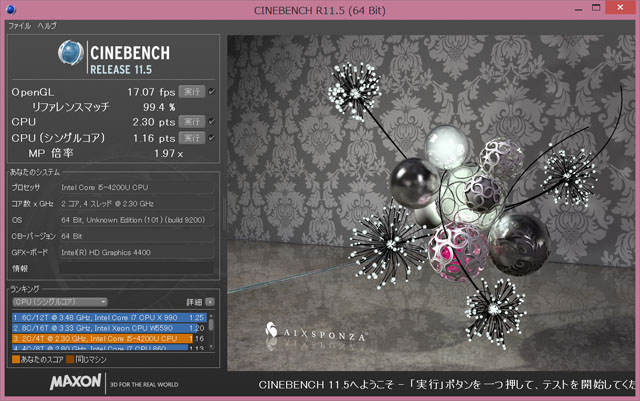Close the CINEBENCH window
640x401 pixels.
620,7
